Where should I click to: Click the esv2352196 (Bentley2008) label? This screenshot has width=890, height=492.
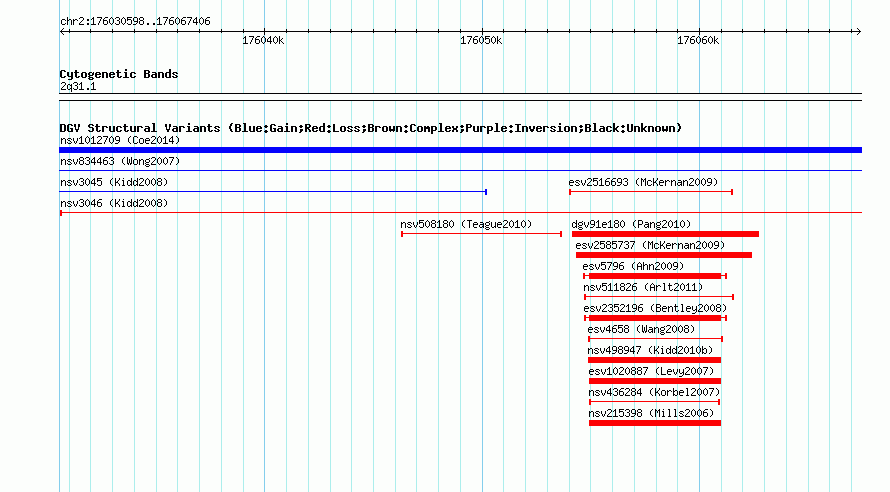(655, 308)
